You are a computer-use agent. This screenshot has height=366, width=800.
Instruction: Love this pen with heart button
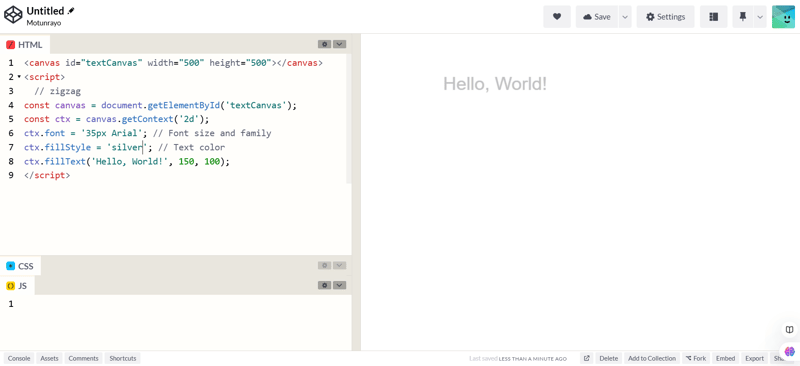[557, 17]
